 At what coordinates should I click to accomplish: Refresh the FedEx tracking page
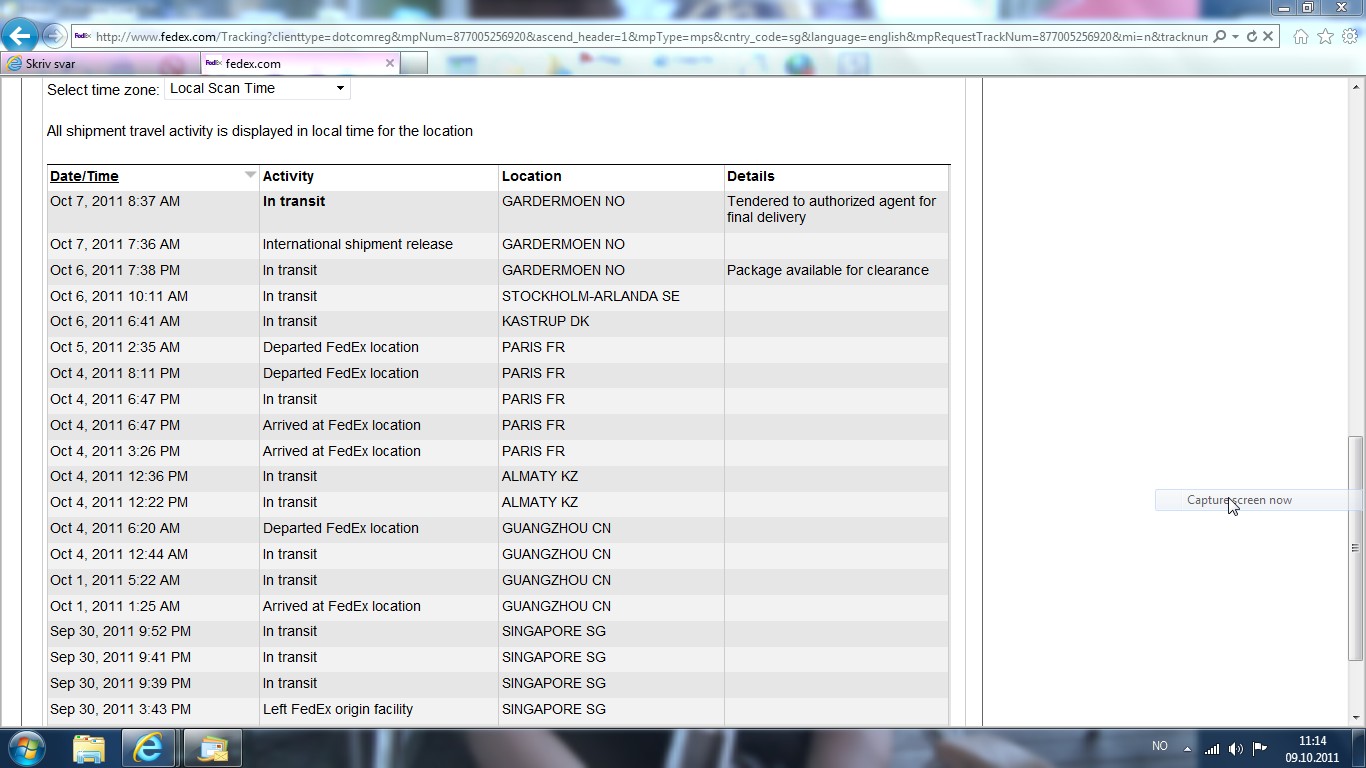(x=1251, y=36)
